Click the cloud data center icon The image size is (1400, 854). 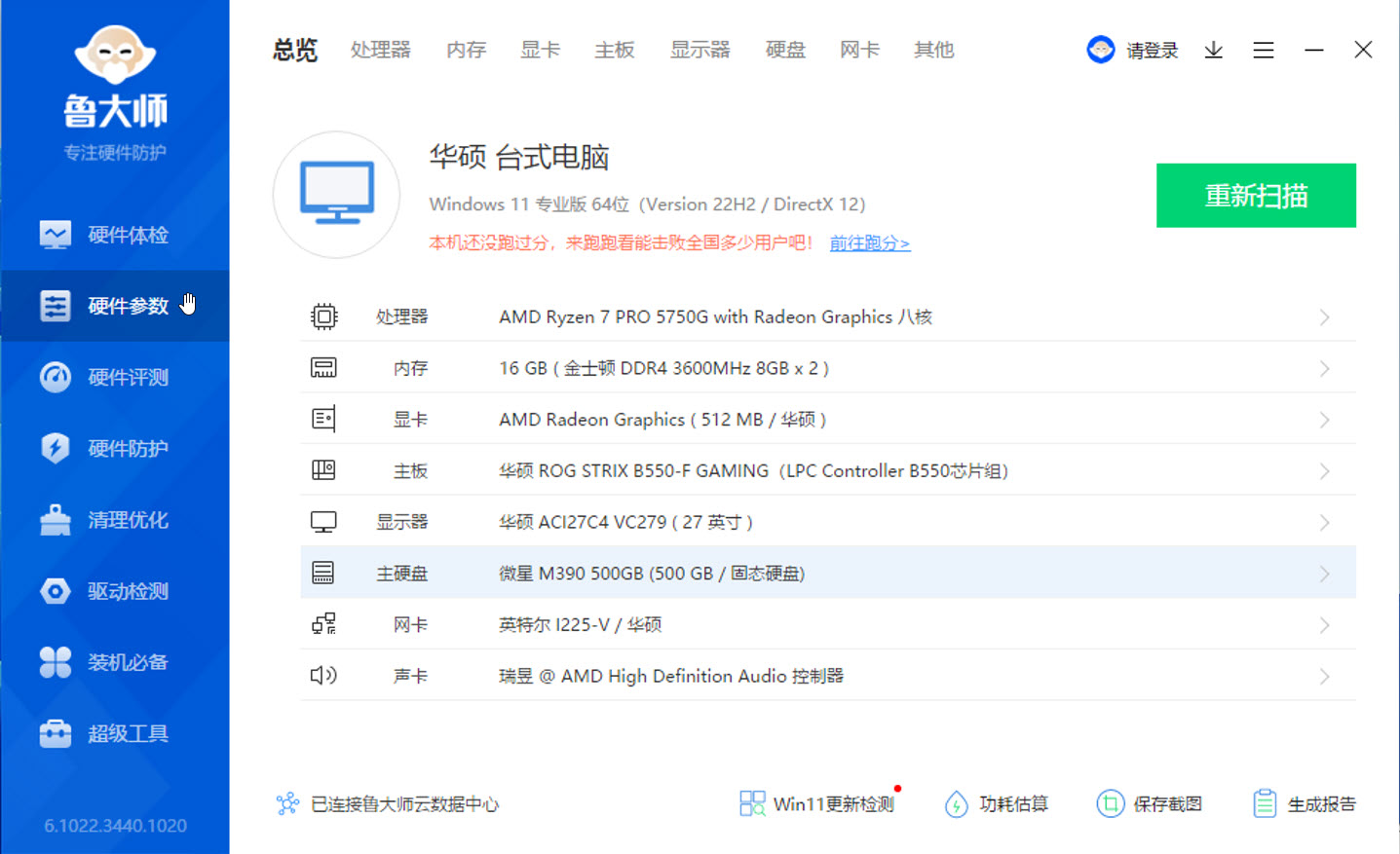[x=287, y=803]
